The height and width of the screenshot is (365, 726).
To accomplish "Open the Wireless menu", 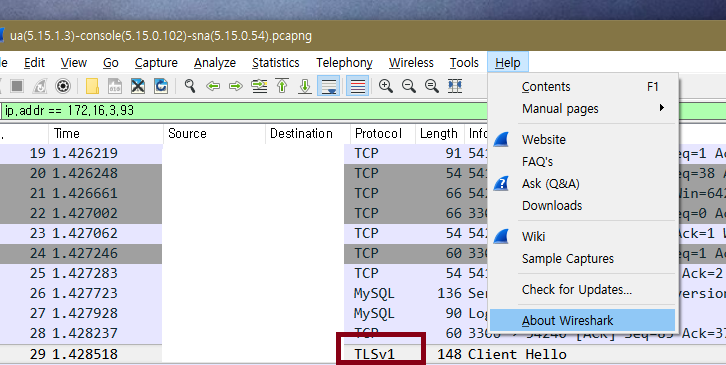I will point(411,63).
